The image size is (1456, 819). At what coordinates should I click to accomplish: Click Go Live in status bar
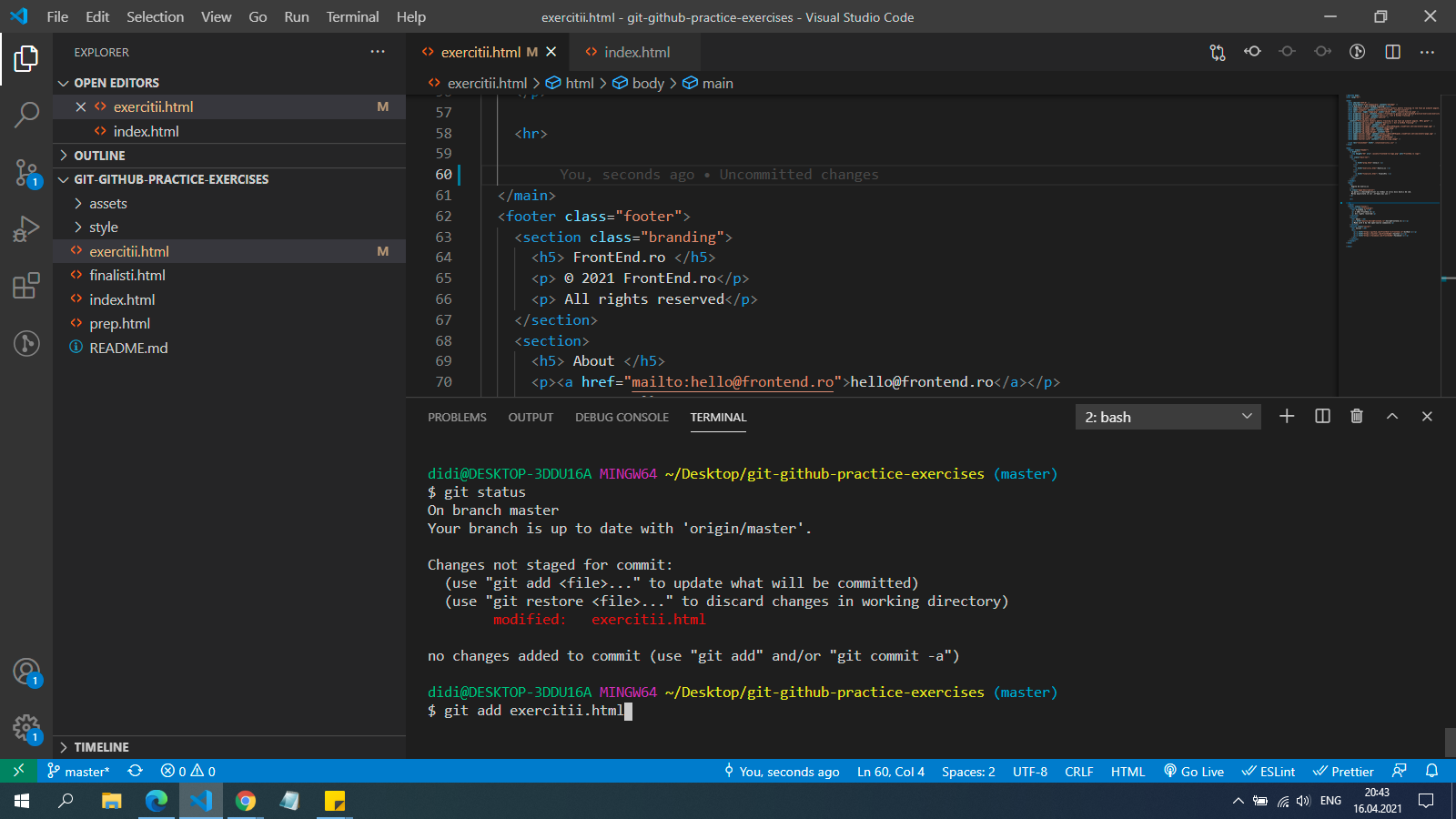(1194, 772)
